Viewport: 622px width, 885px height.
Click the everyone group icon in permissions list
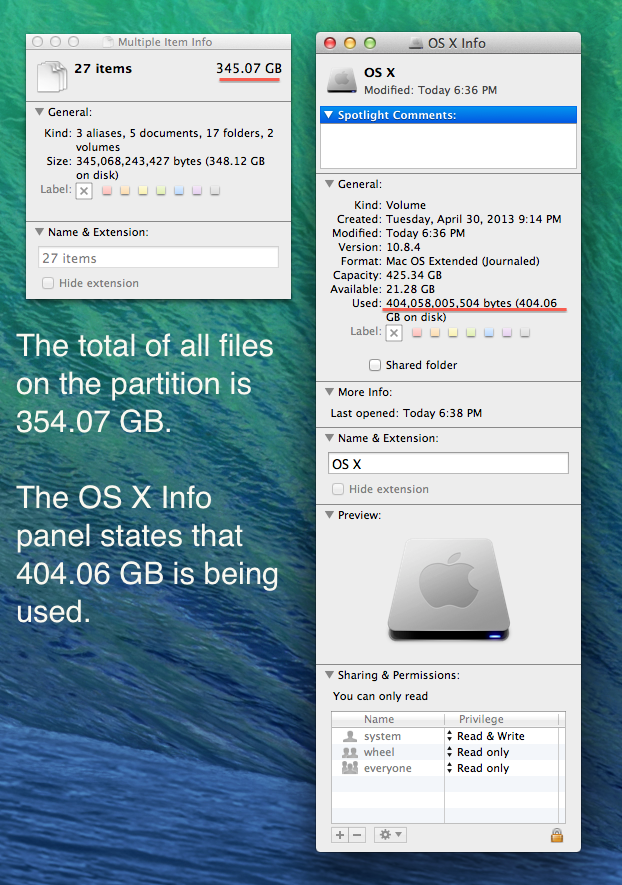(350, 768)
